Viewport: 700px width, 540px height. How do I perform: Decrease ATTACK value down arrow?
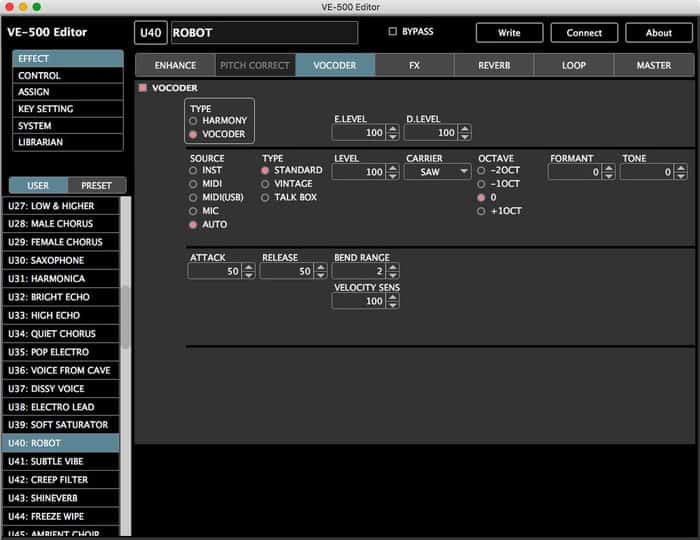[249, 275]
